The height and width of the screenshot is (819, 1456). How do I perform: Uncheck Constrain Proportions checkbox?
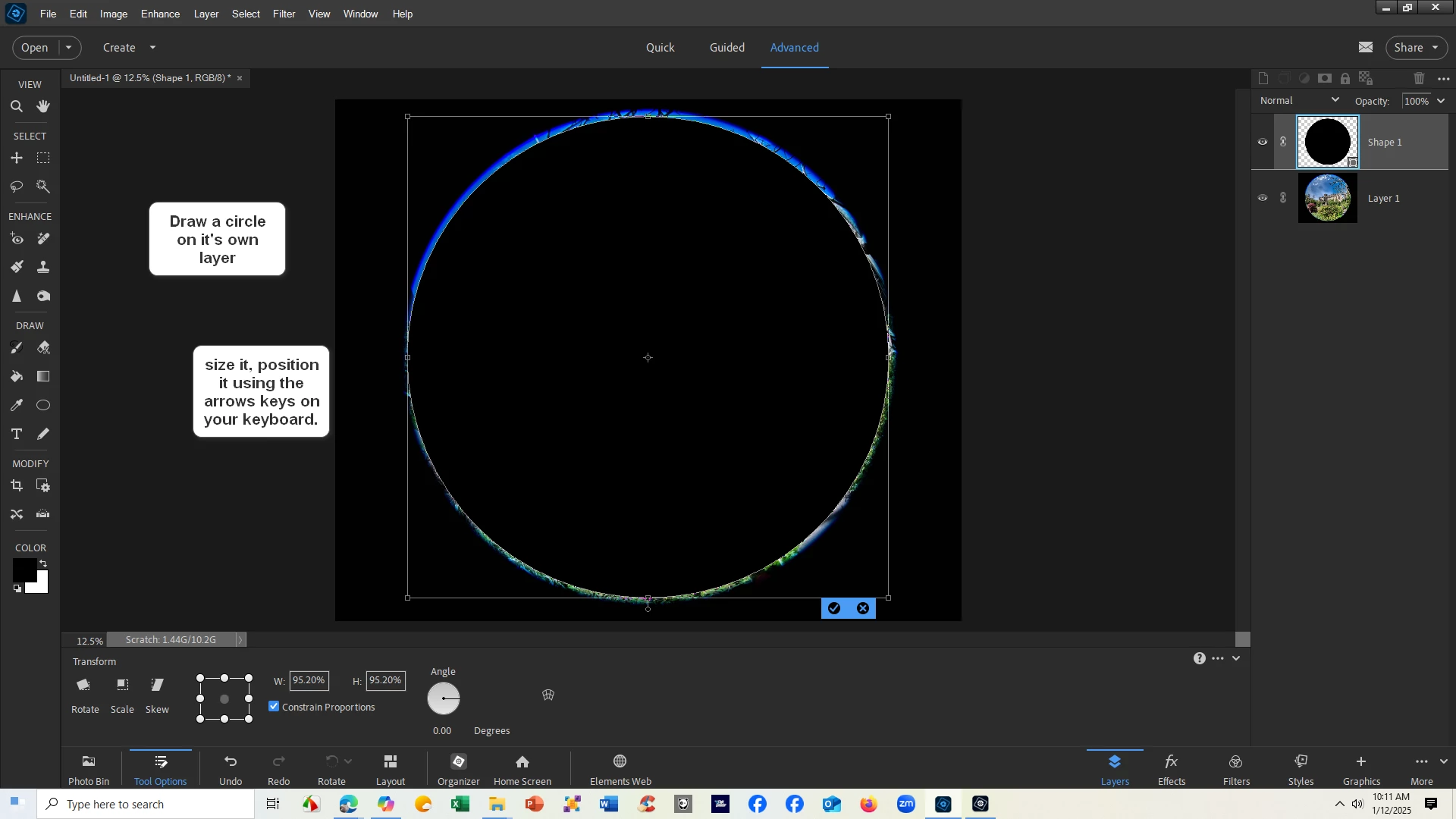pos(274,707)
